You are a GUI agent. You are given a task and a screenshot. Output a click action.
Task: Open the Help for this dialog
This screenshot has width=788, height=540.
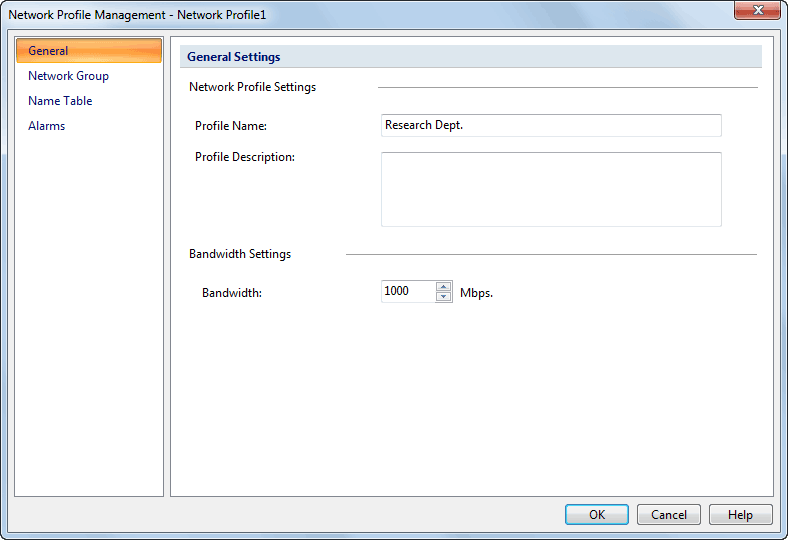pos(740,515)
